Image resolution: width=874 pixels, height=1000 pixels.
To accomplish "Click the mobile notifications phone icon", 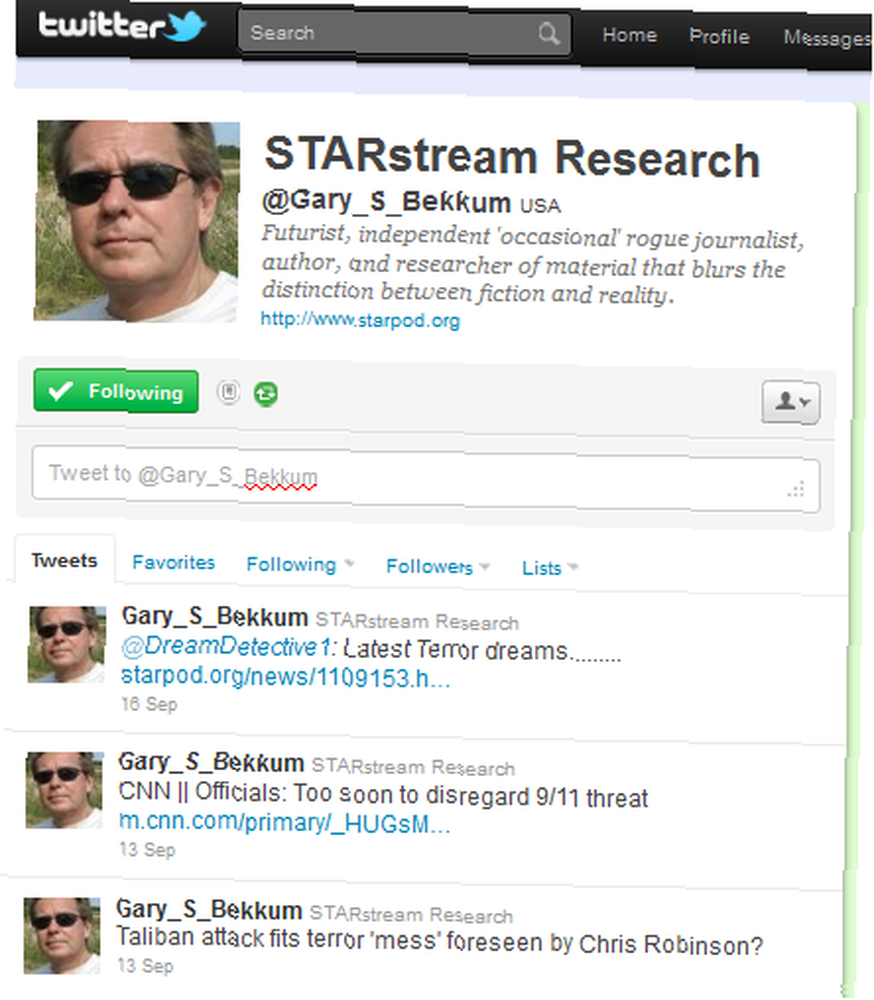I will coord(228,392).
